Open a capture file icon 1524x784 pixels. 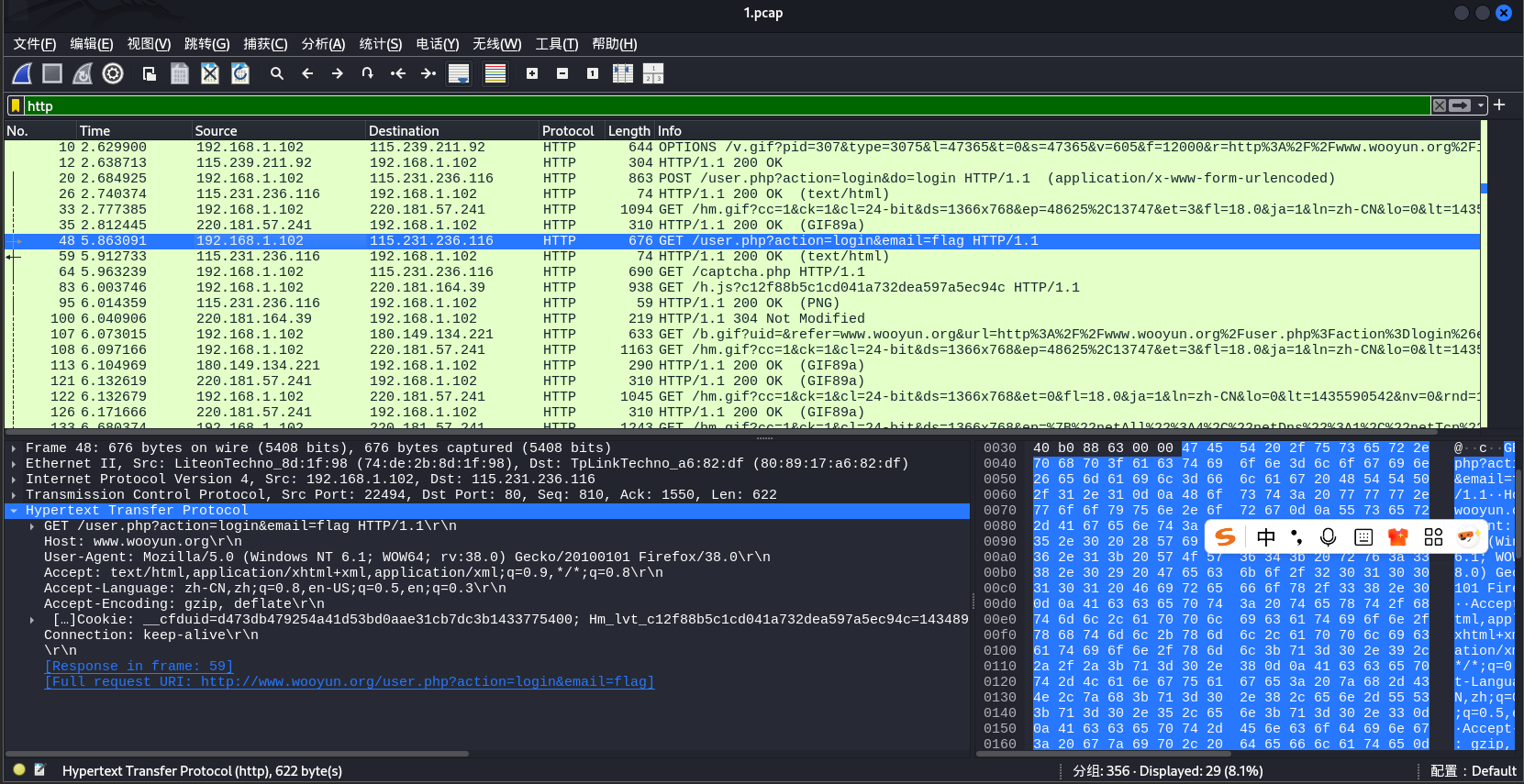tap(150, 73)
